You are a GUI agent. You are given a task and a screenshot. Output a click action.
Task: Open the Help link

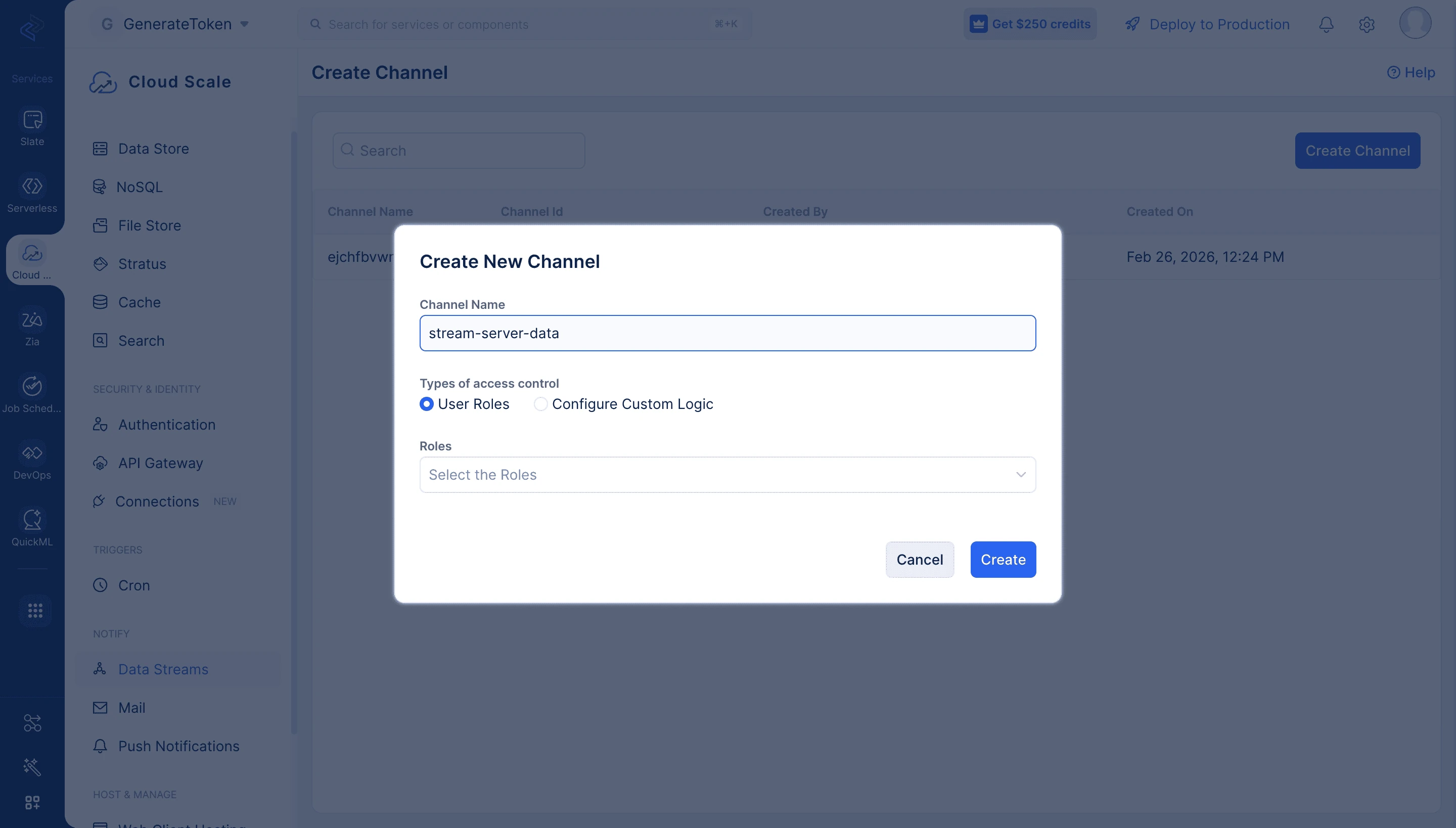click(1411, 72)
